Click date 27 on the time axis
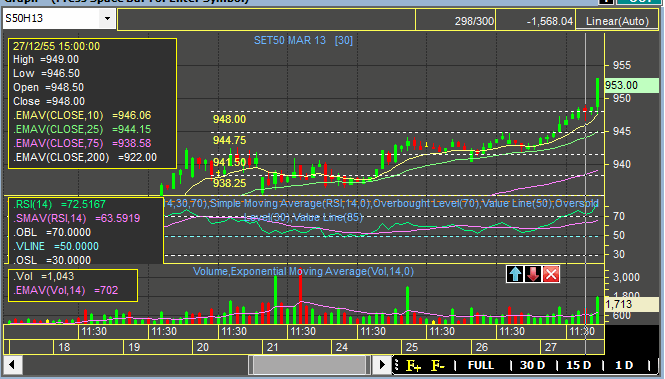Screen dimensions: 665x379 click(x=550, y=347)
